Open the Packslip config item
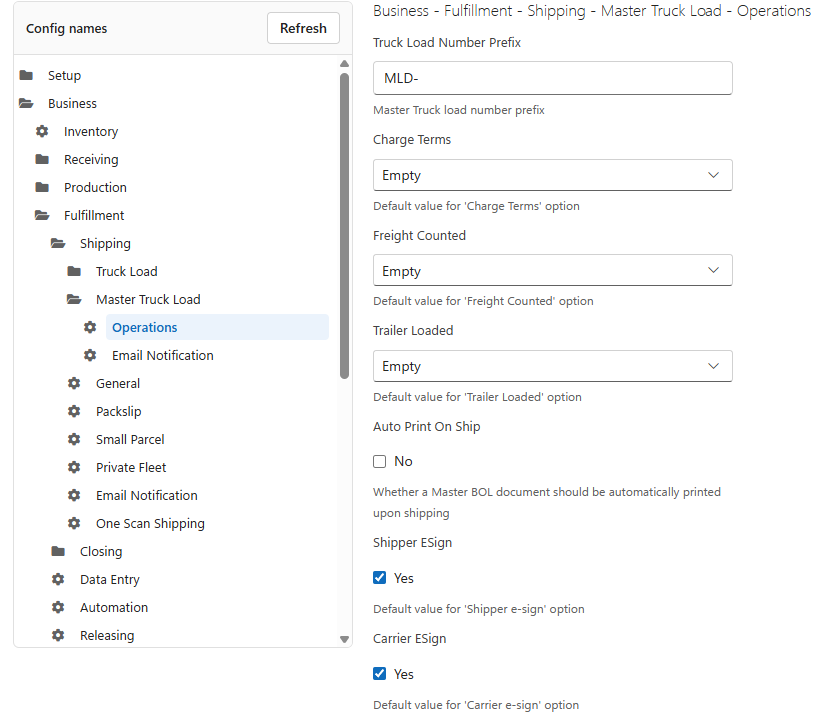 118,411
